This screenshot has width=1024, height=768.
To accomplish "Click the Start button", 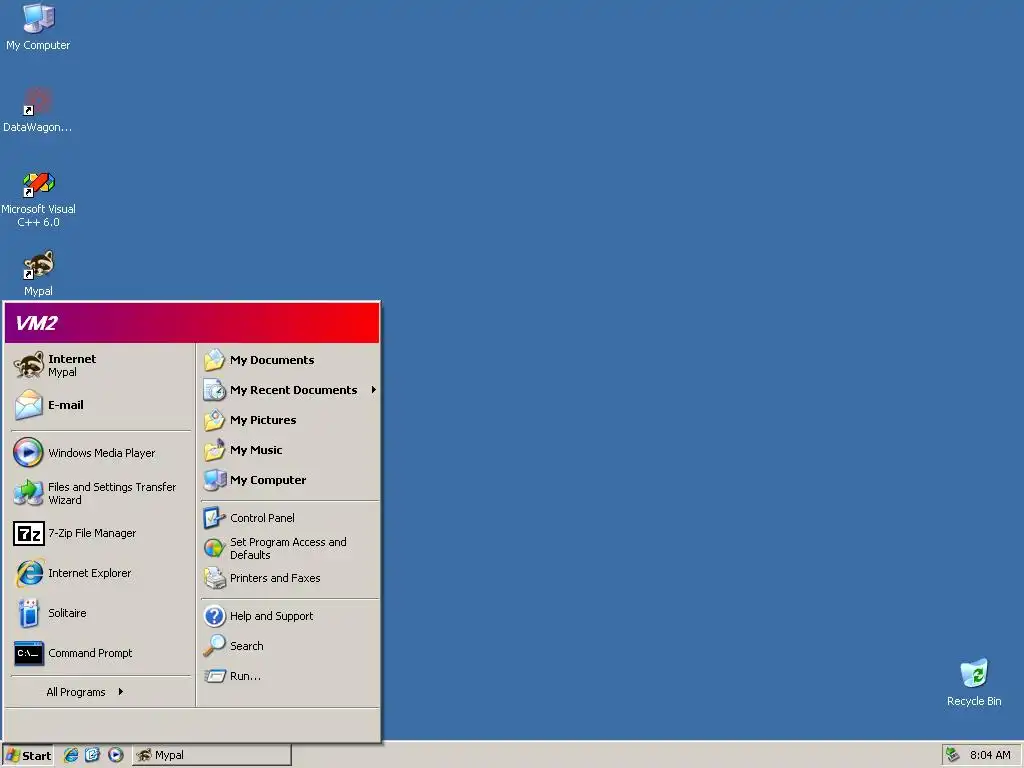I will tap(27, 755).
